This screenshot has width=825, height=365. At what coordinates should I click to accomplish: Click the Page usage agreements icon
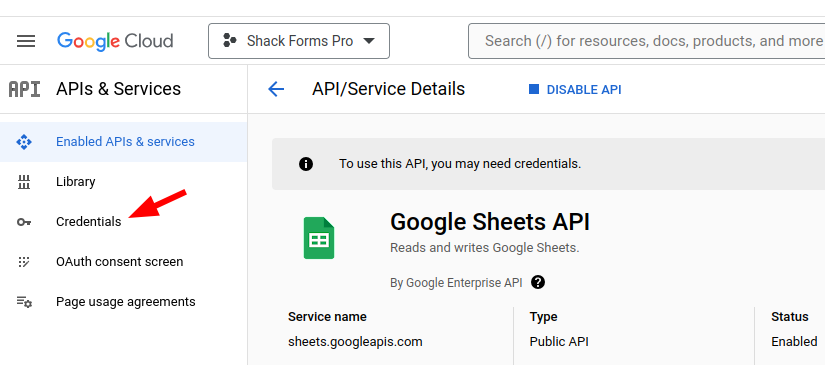coord(24,302)
